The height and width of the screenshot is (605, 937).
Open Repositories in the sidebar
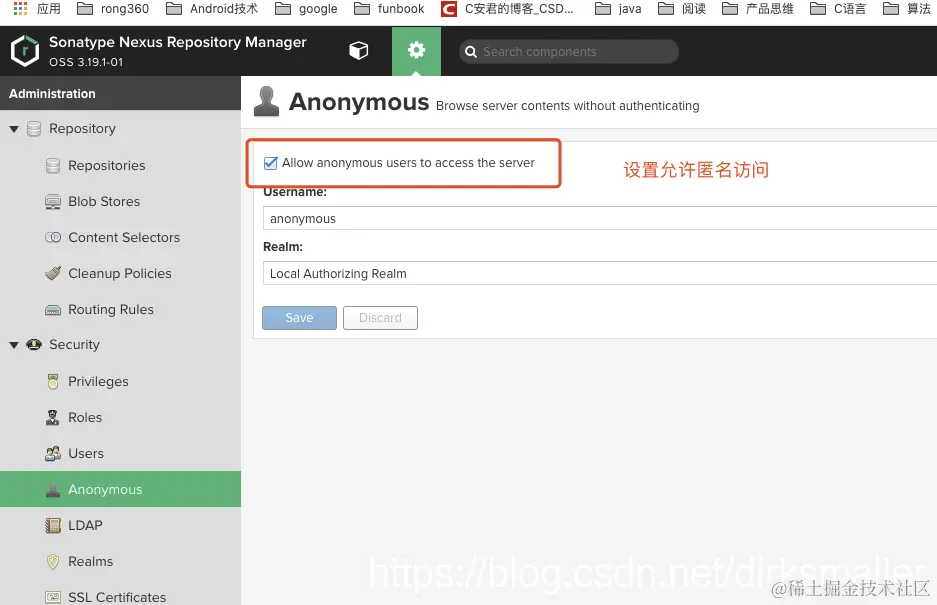pyautogui.click(x=106, y=166)
